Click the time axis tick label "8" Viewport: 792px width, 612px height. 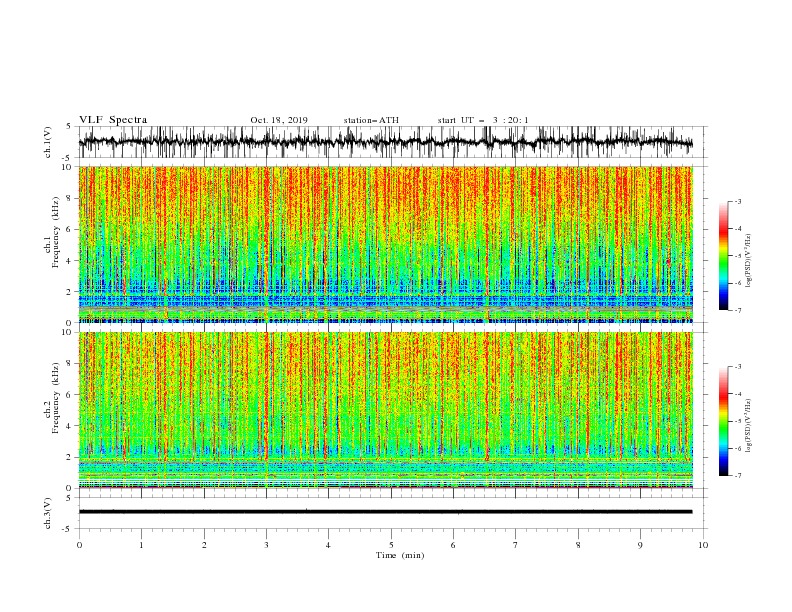(x=578, y=545)
